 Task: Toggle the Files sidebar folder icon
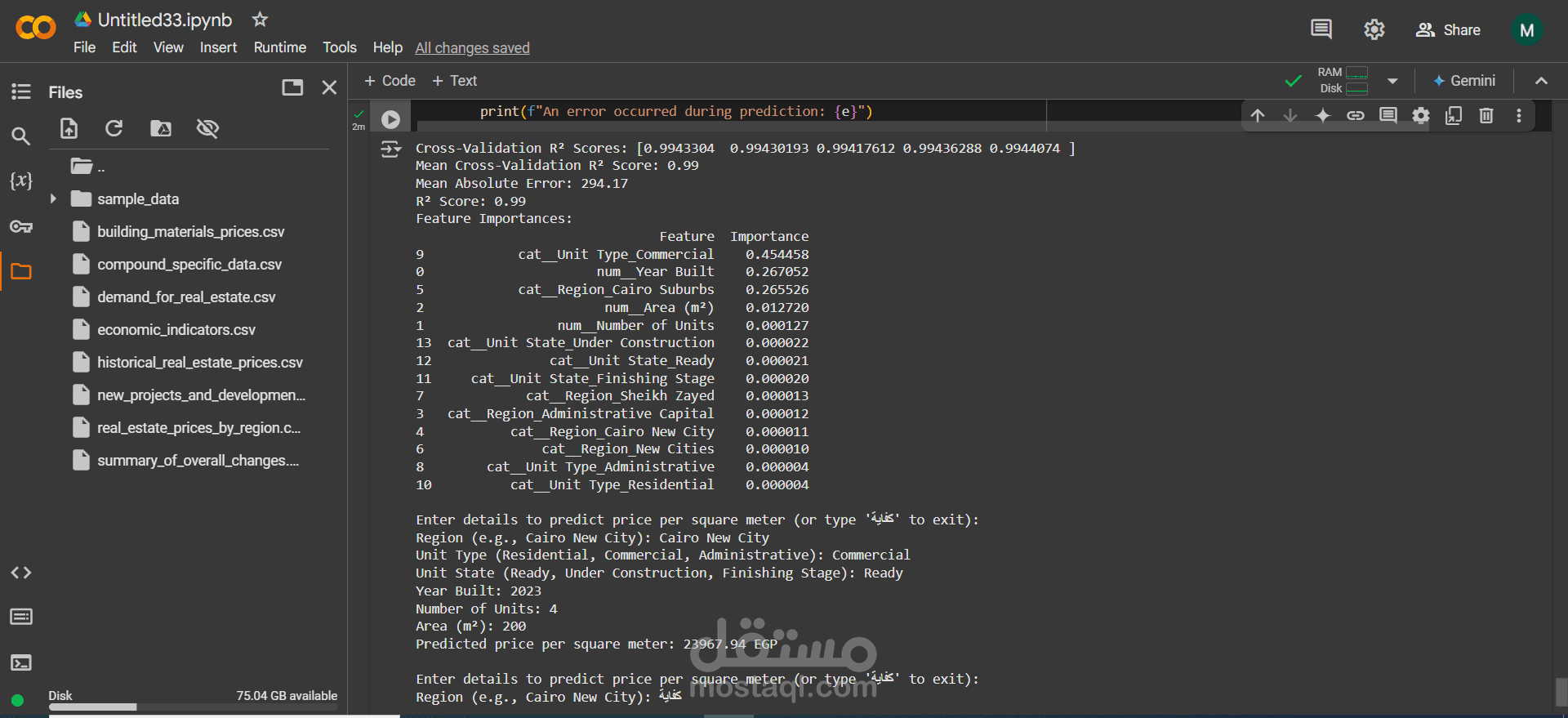coord(21,271)
